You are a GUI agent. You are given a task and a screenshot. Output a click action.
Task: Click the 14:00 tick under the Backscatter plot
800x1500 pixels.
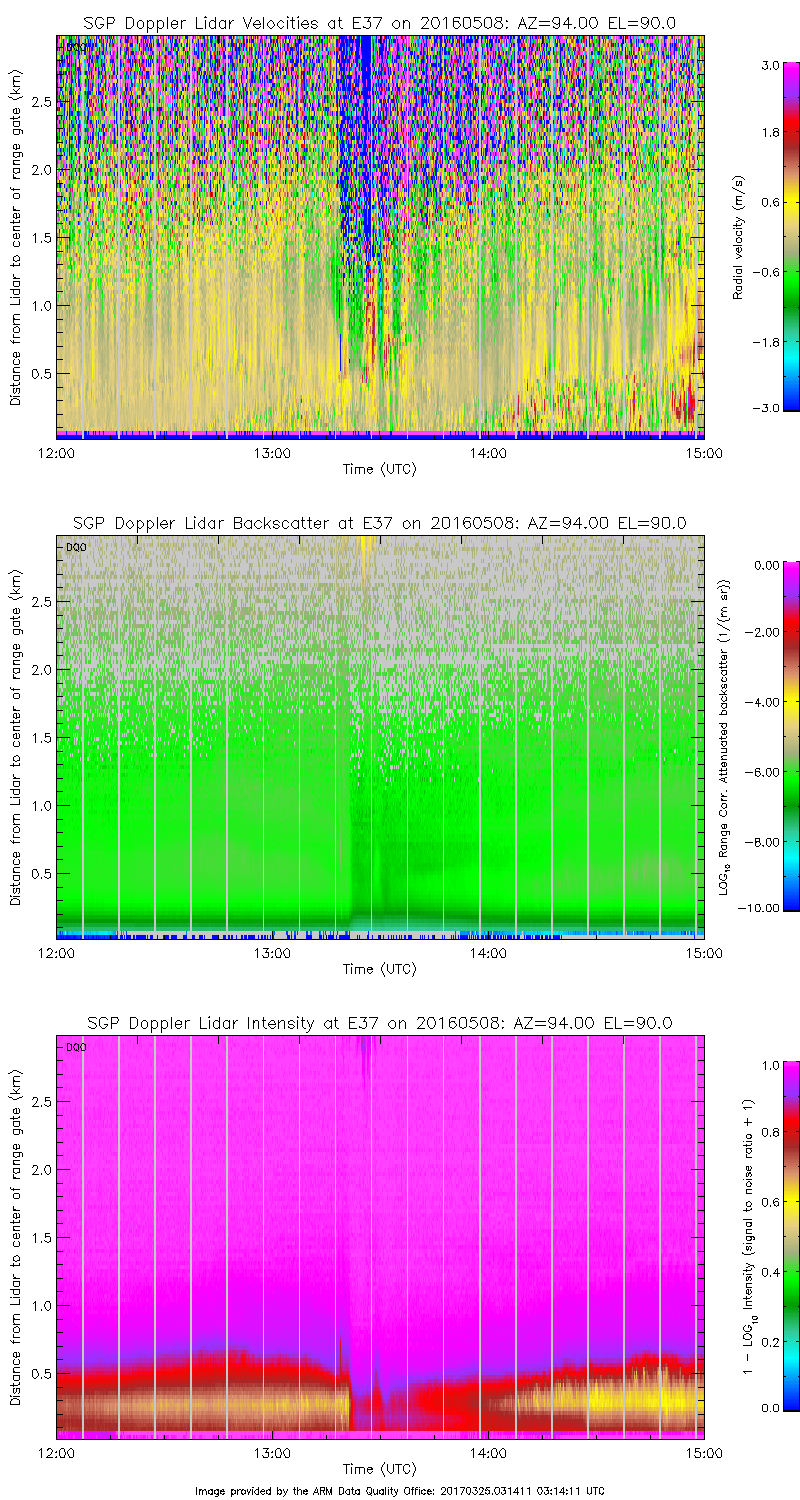coord(488,953)
